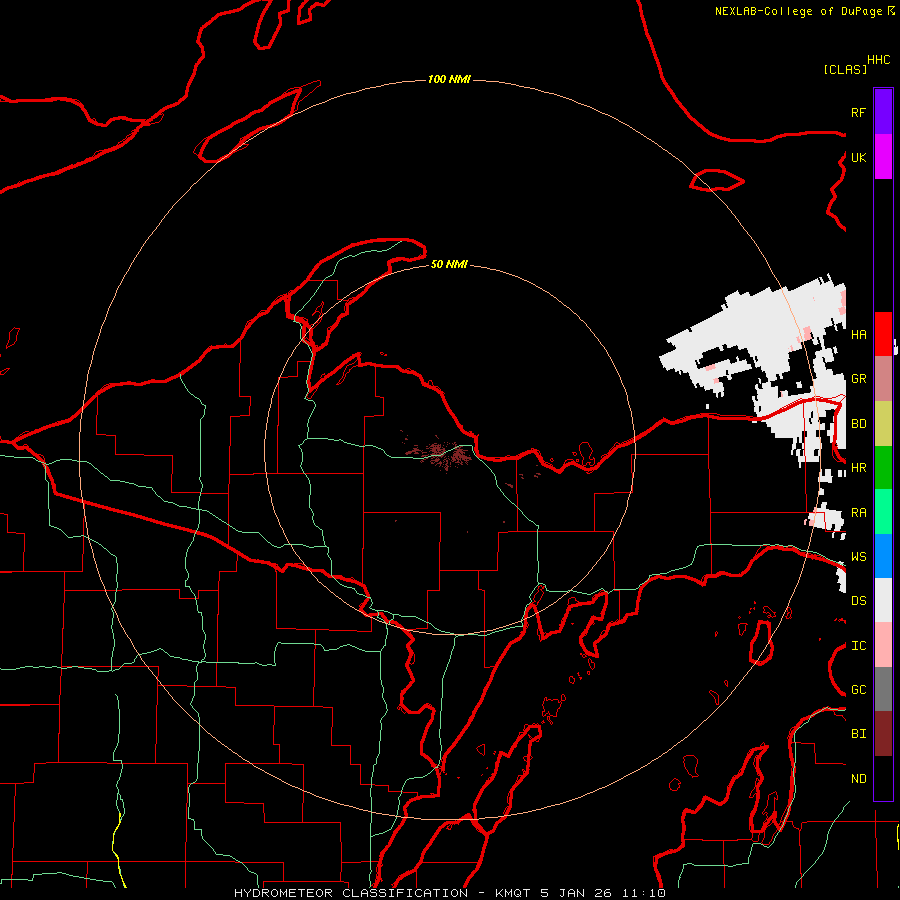Image resolution: width=900 pixels, height=900 pixels.
Task: Click the HHC product title text
Action: [x=879, y=60]
